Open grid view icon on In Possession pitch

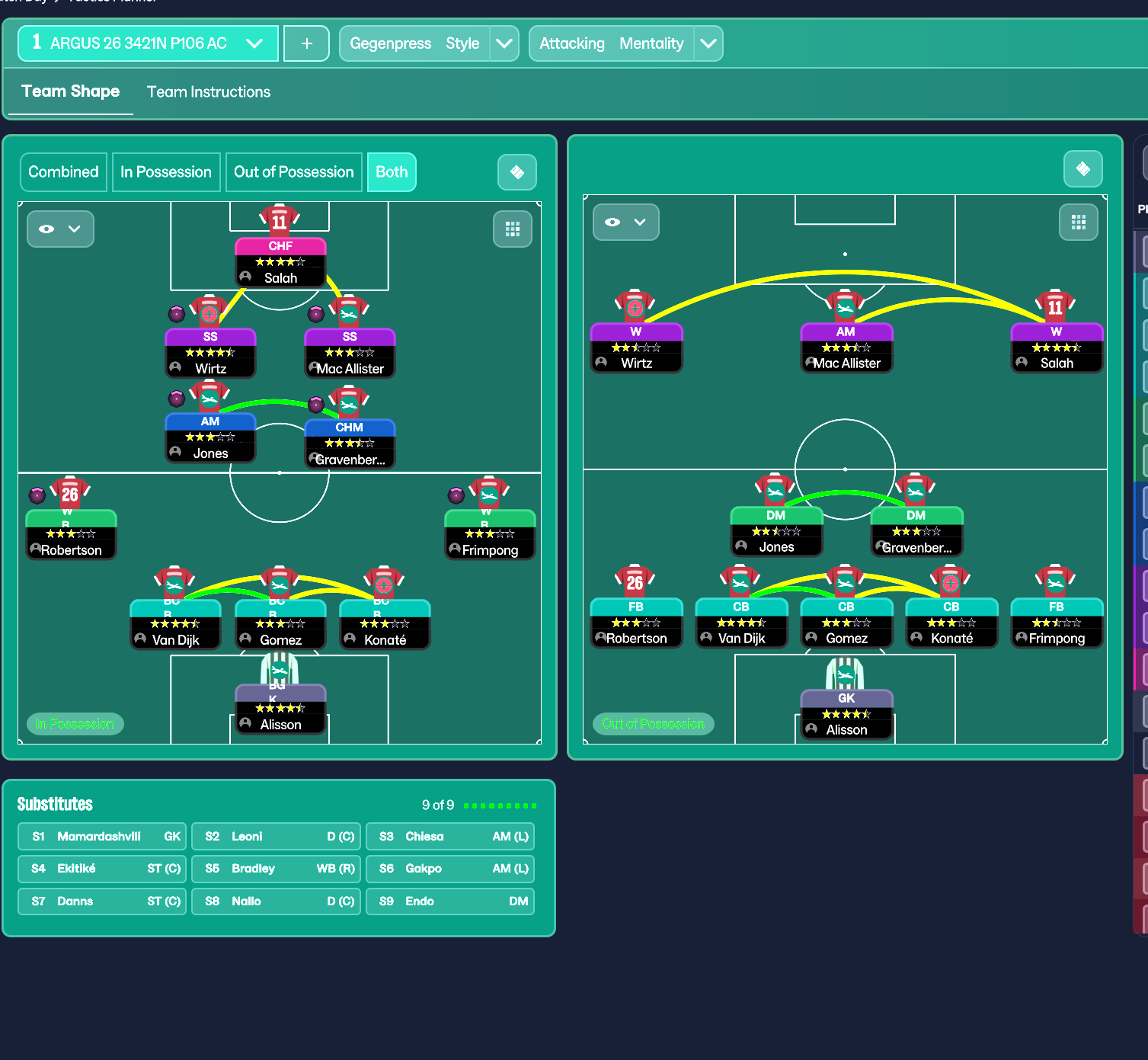point(512,229)
